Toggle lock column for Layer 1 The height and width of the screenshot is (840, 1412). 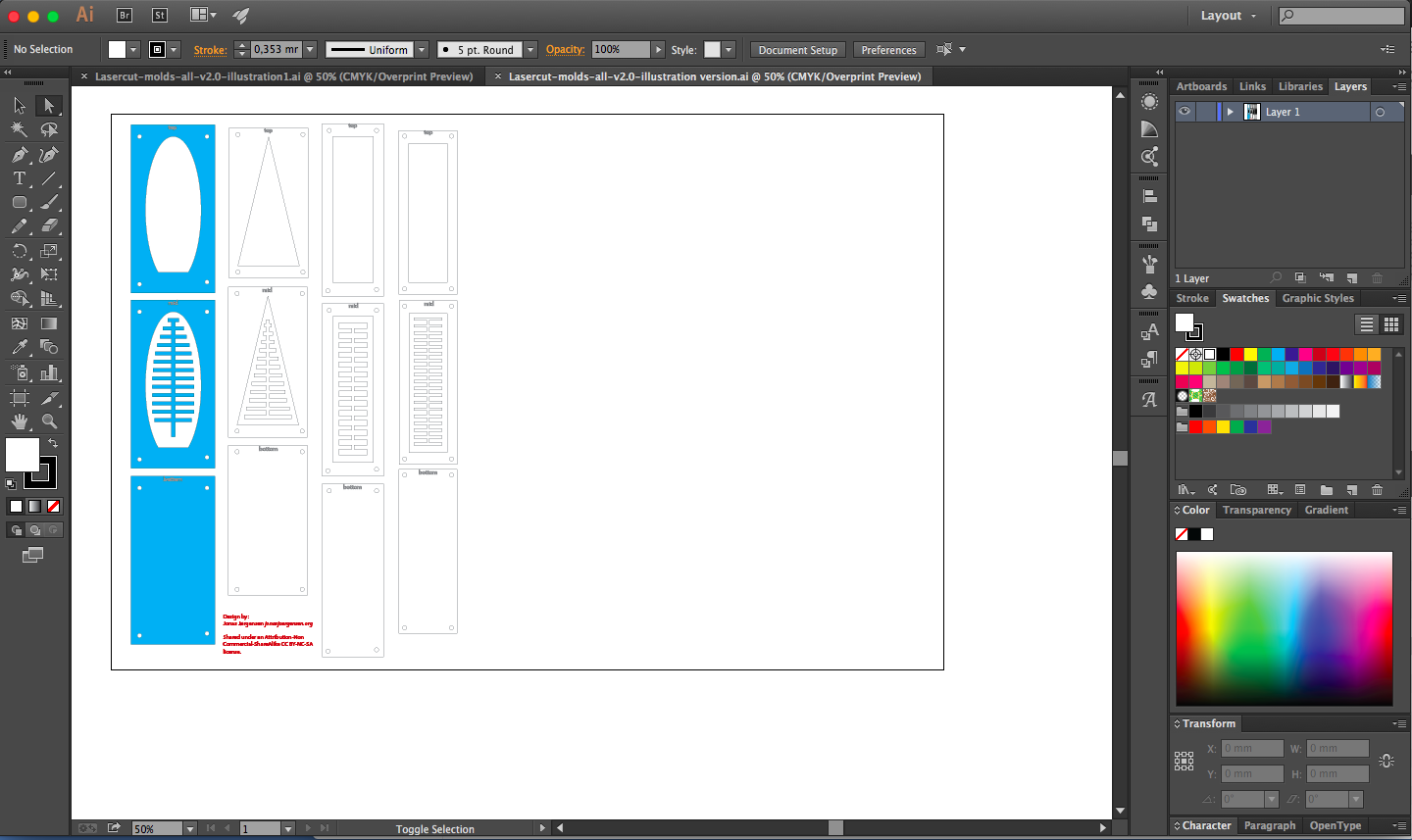tap(1206, 112)
